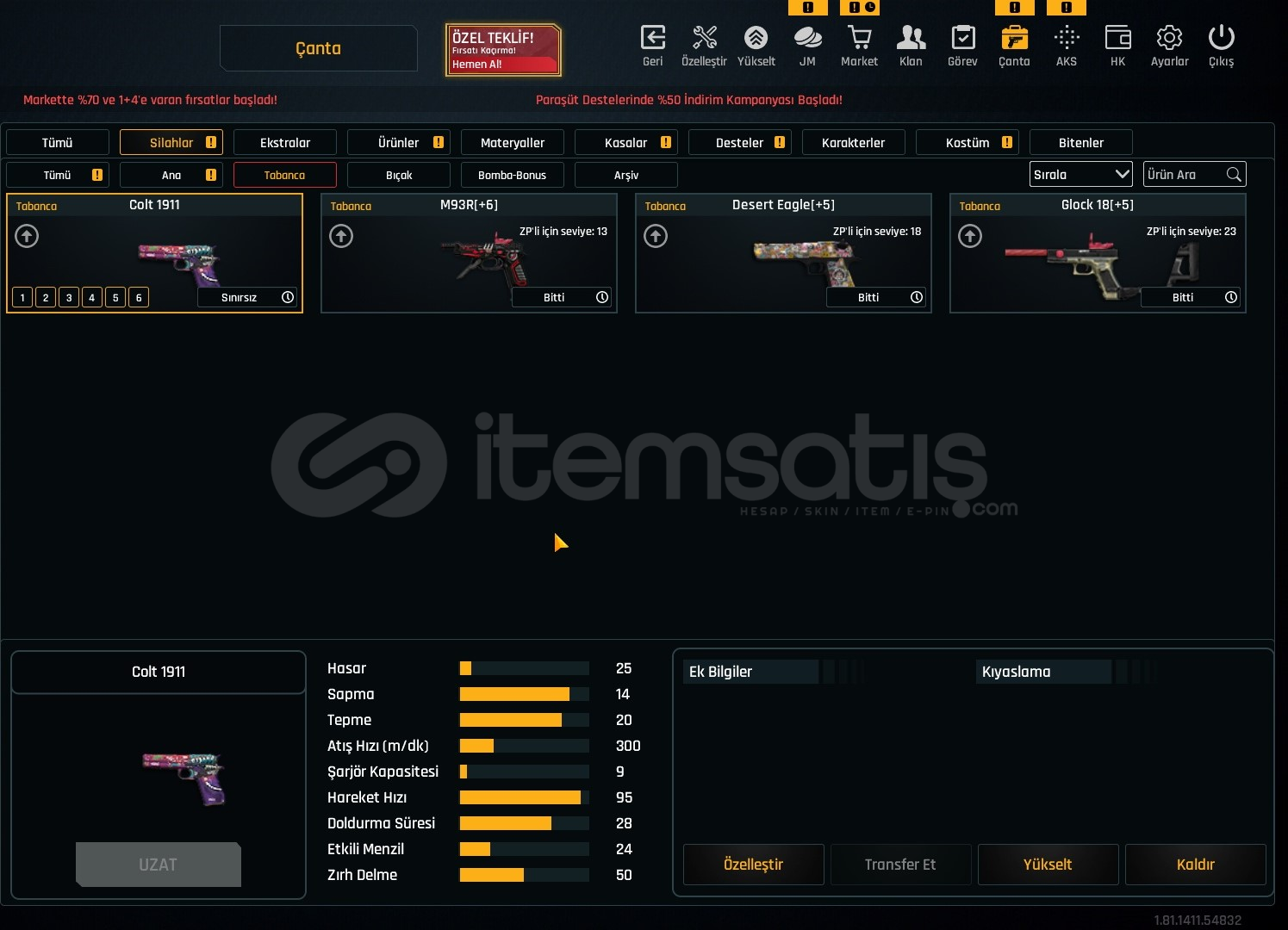Click the Yükselt button in details panel
This screenshot has width=1288, height=930.
[1048, 865]
